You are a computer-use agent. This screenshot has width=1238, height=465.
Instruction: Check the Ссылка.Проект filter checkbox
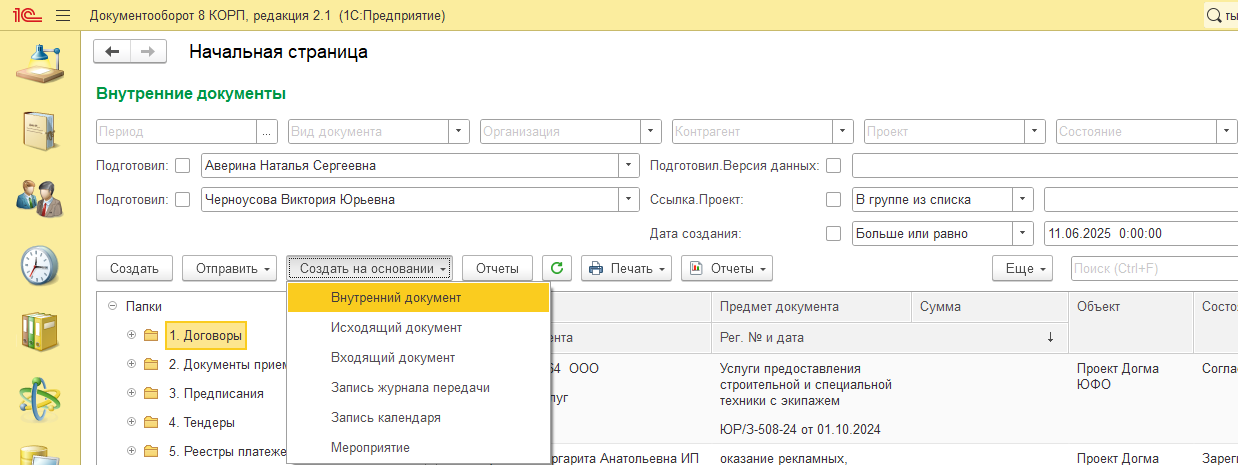(833, 199)
